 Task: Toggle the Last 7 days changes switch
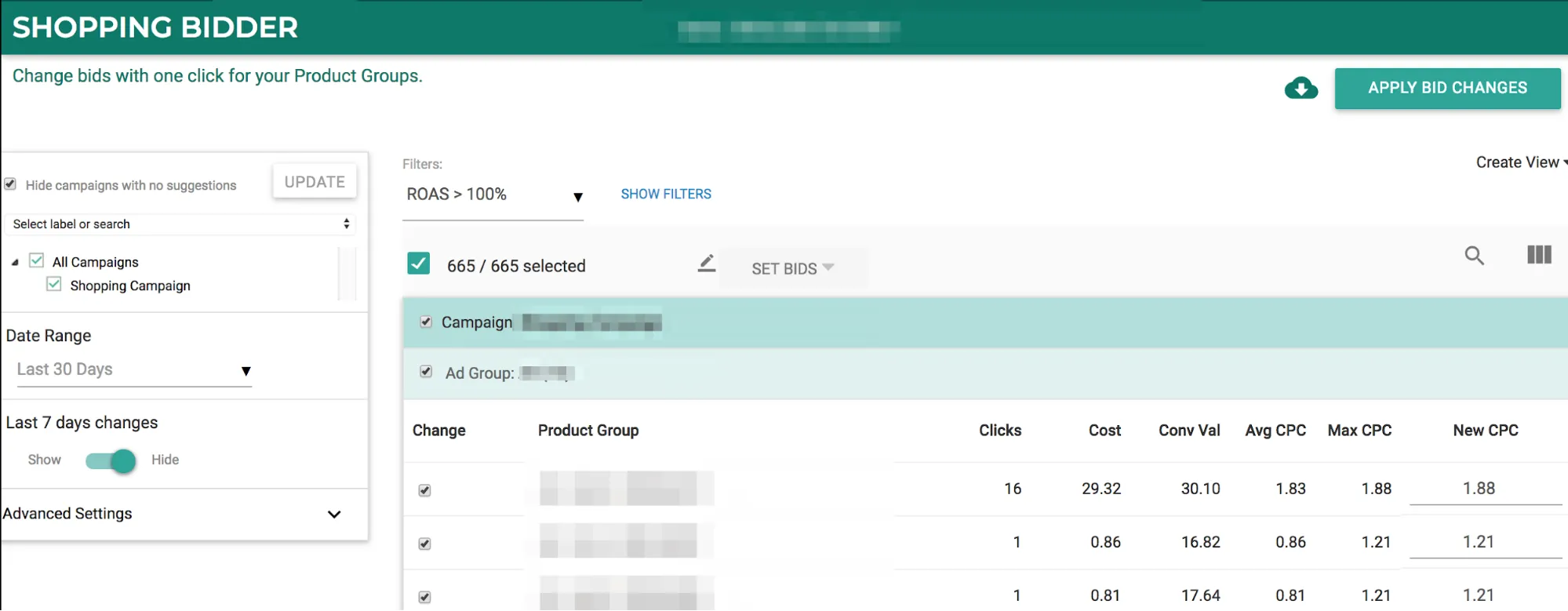pos(111,460)
